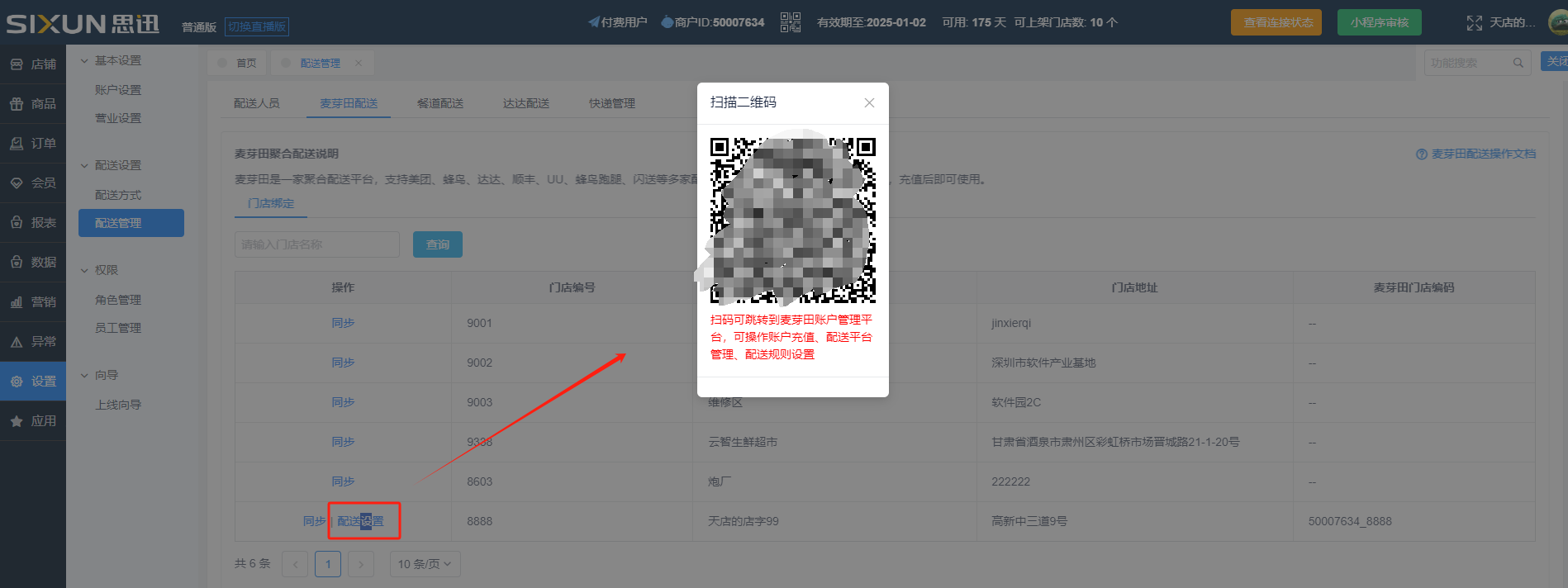
Task: Click the search magnifier icon
Action: point(1518,63)
